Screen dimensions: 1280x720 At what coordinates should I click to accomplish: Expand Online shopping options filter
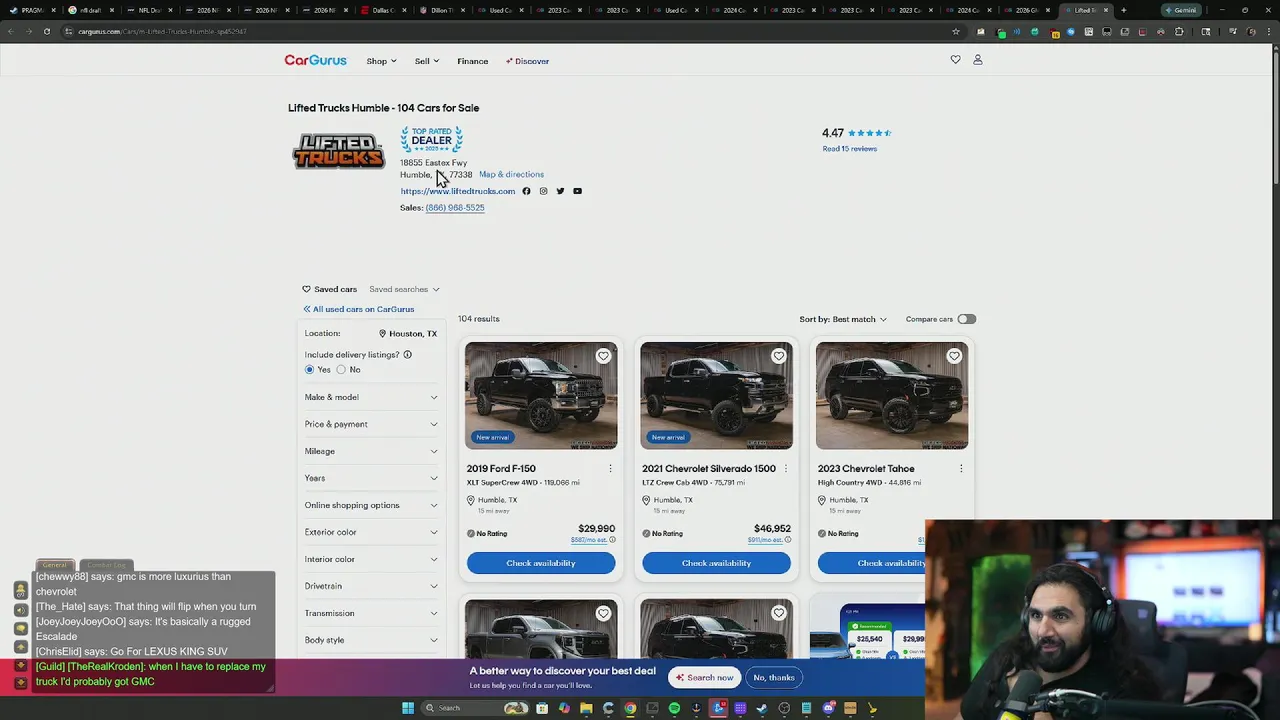[x=371, y=505]
